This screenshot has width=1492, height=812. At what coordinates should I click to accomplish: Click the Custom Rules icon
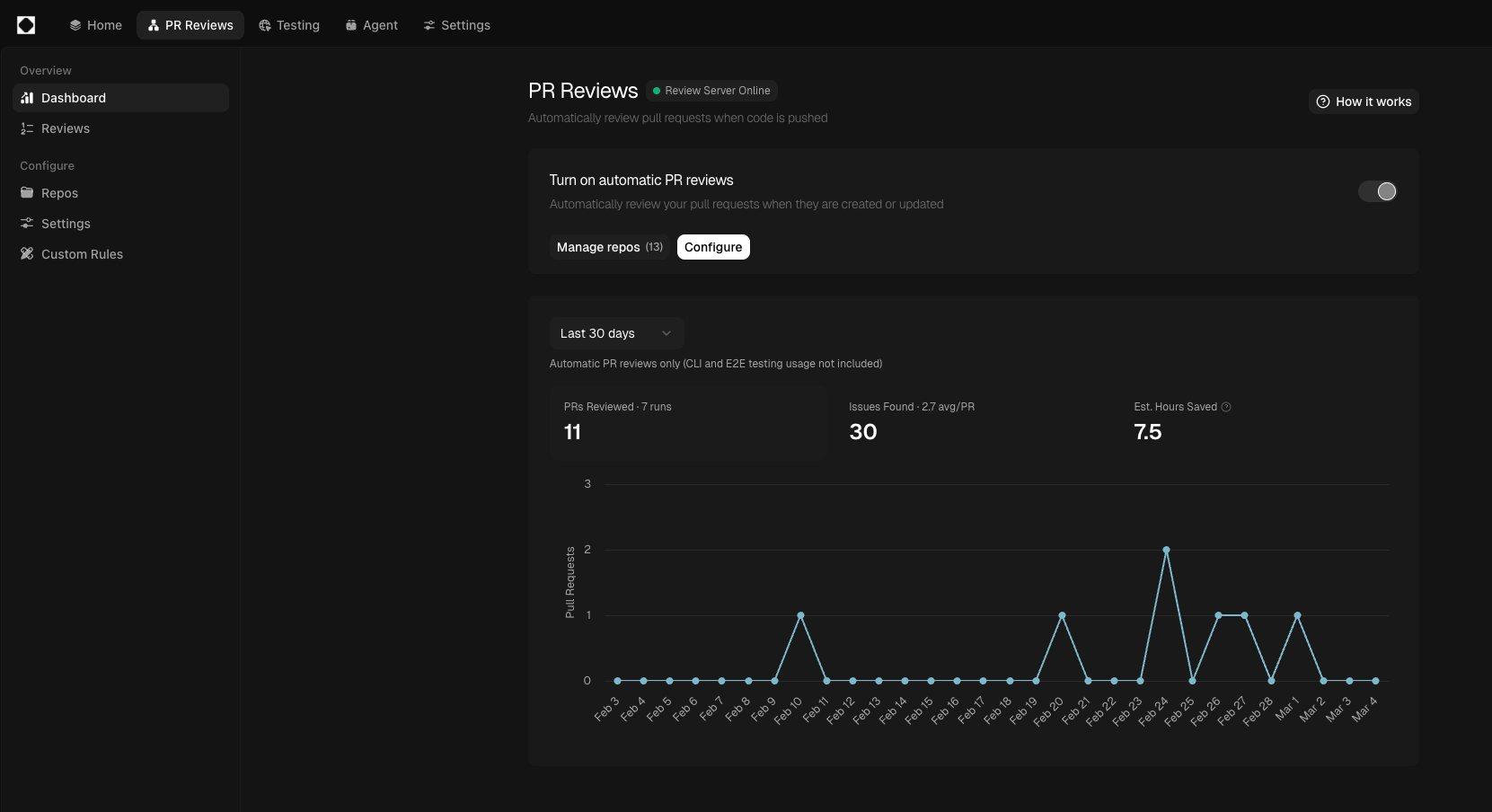coord(27,254)
